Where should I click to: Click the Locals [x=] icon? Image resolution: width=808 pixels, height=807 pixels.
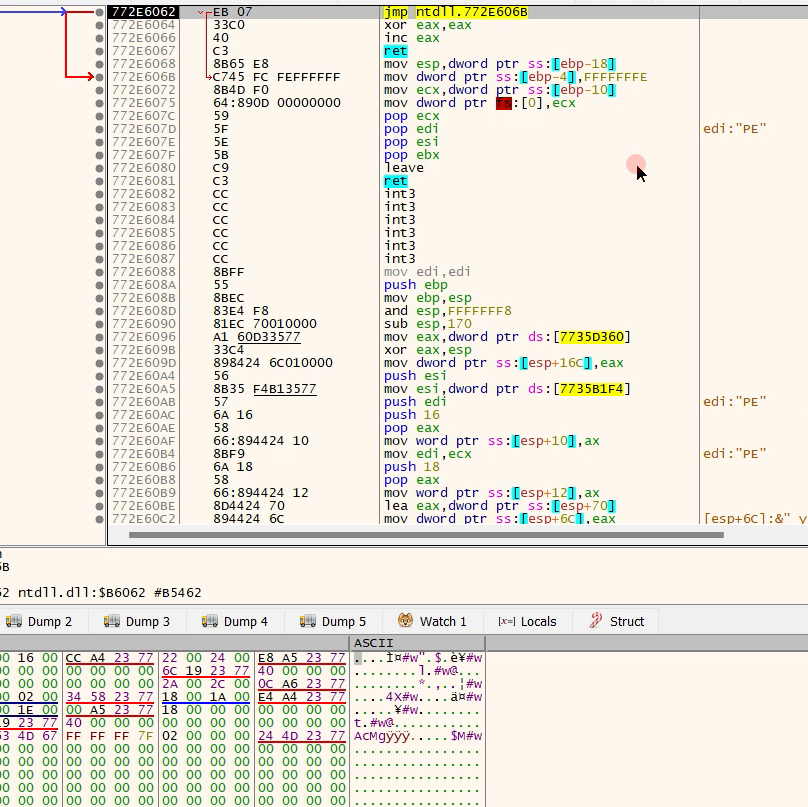coord(506,621)
